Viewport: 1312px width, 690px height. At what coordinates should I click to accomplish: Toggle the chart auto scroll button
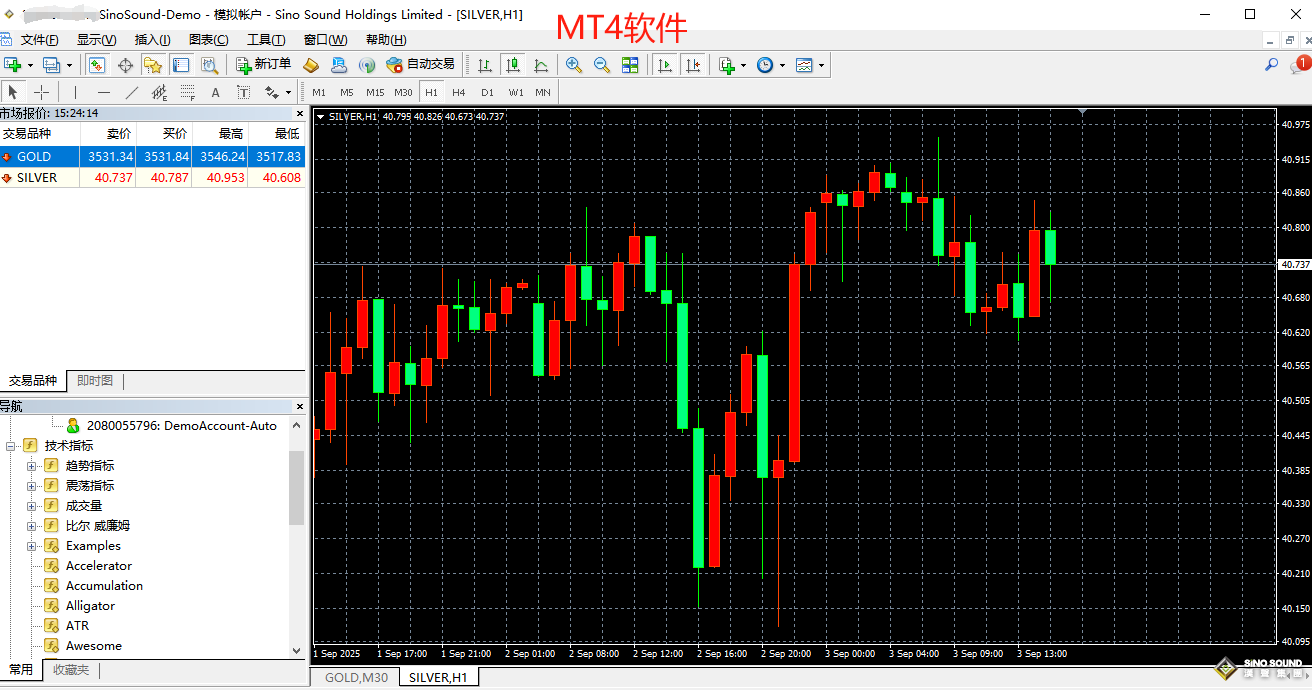tap(664, 65)
